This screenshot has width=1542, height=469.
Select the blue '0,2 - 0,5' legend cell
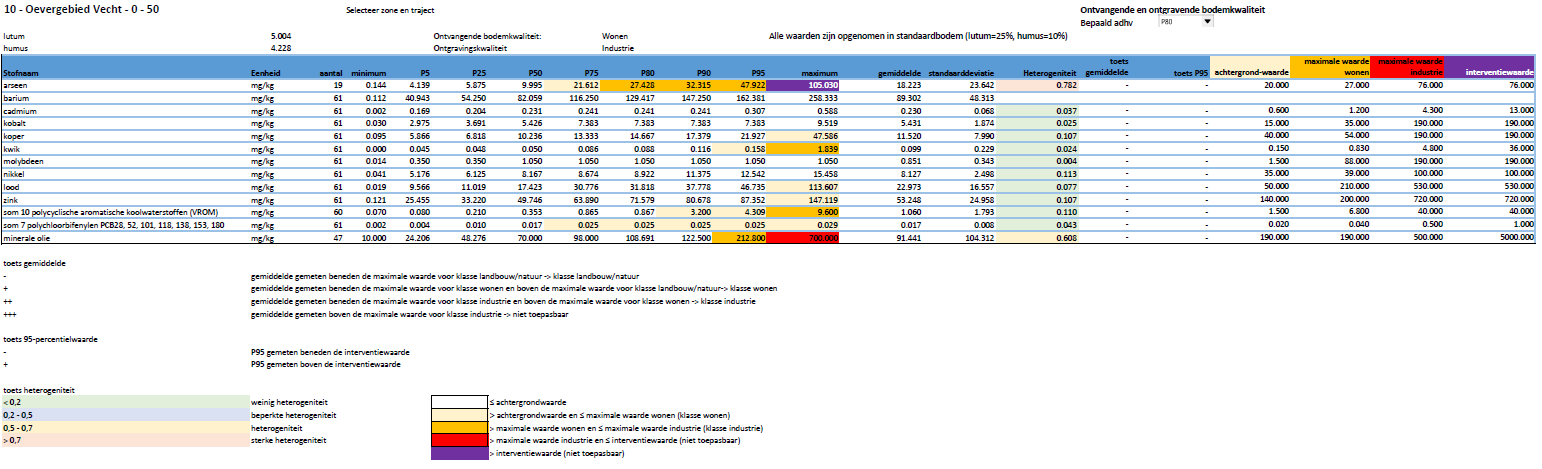[x=124, y=414]
